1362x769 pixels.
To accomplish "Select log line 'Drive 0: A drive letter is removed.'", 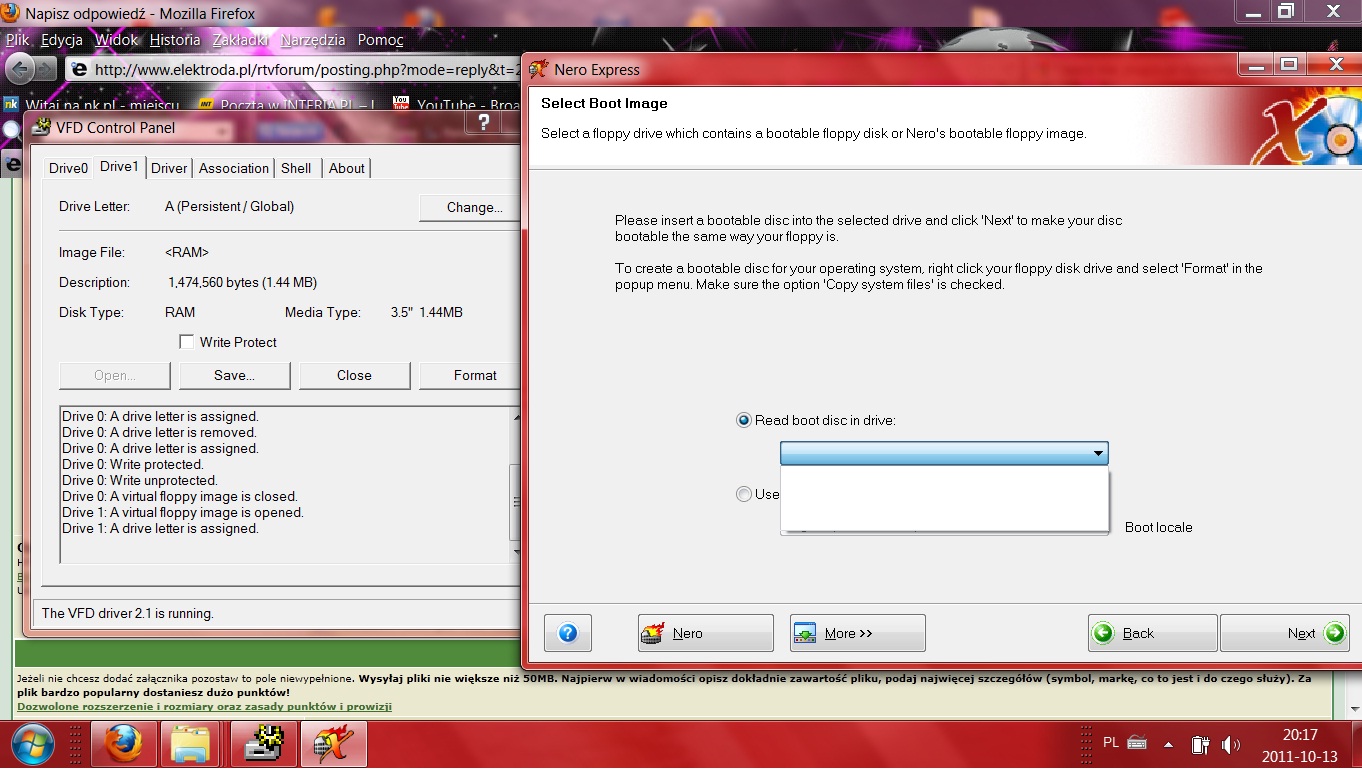I will [160, 432].
